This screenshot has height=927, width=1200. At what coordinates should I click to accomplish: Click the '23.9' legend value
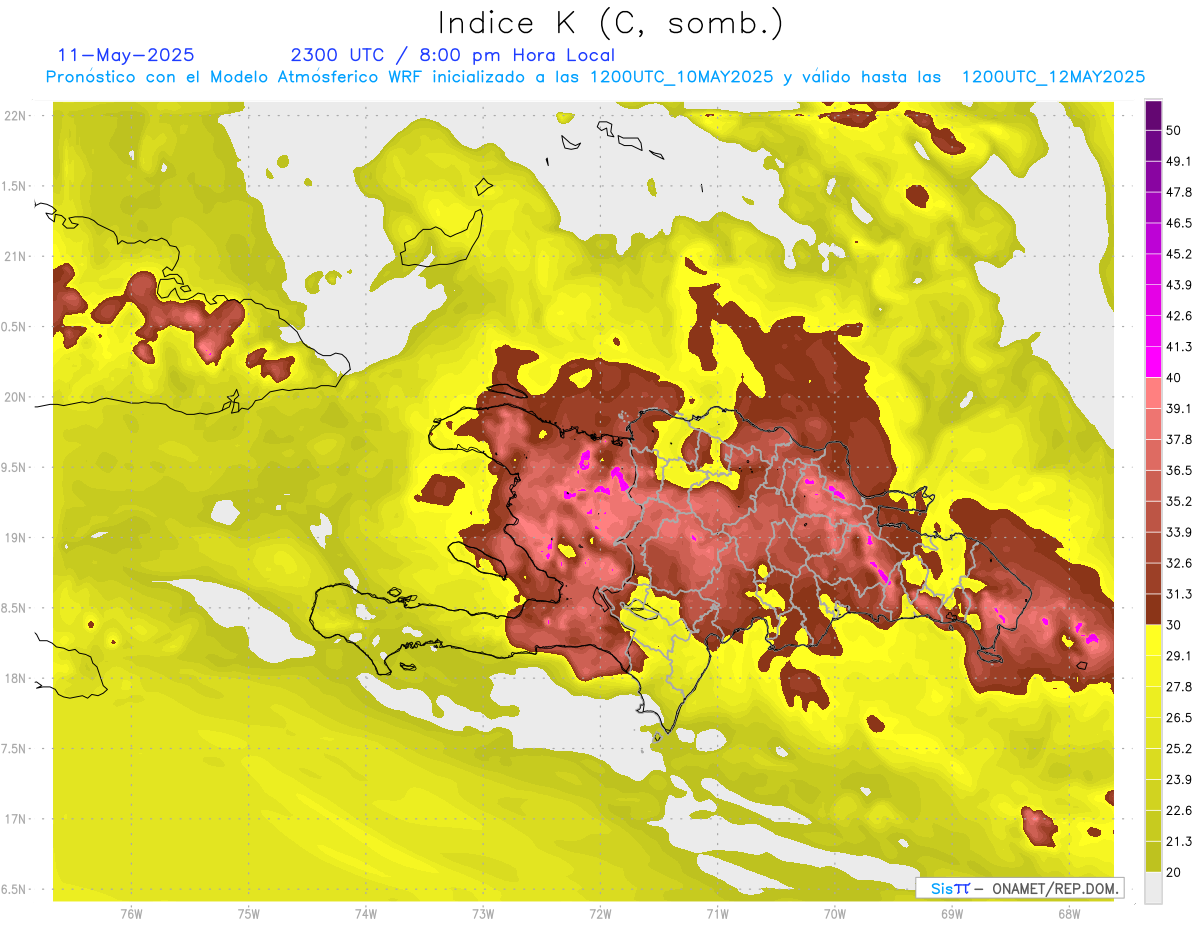coord(1178,779)
